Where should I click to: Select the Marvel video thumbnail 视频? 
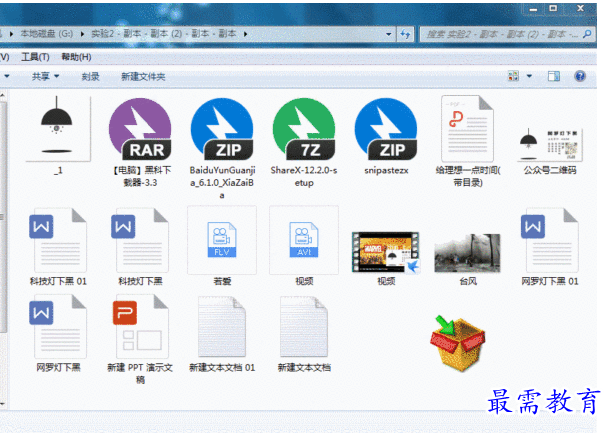click(386, 252)
